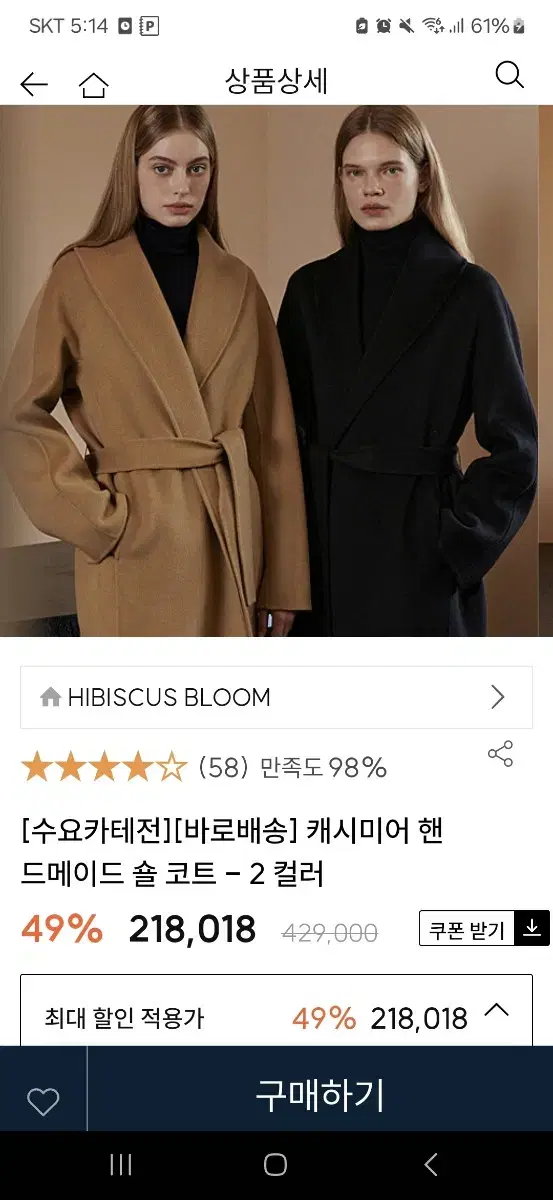
Task: Click the 구매하기 purchase button
Action: click(320, 1096)
